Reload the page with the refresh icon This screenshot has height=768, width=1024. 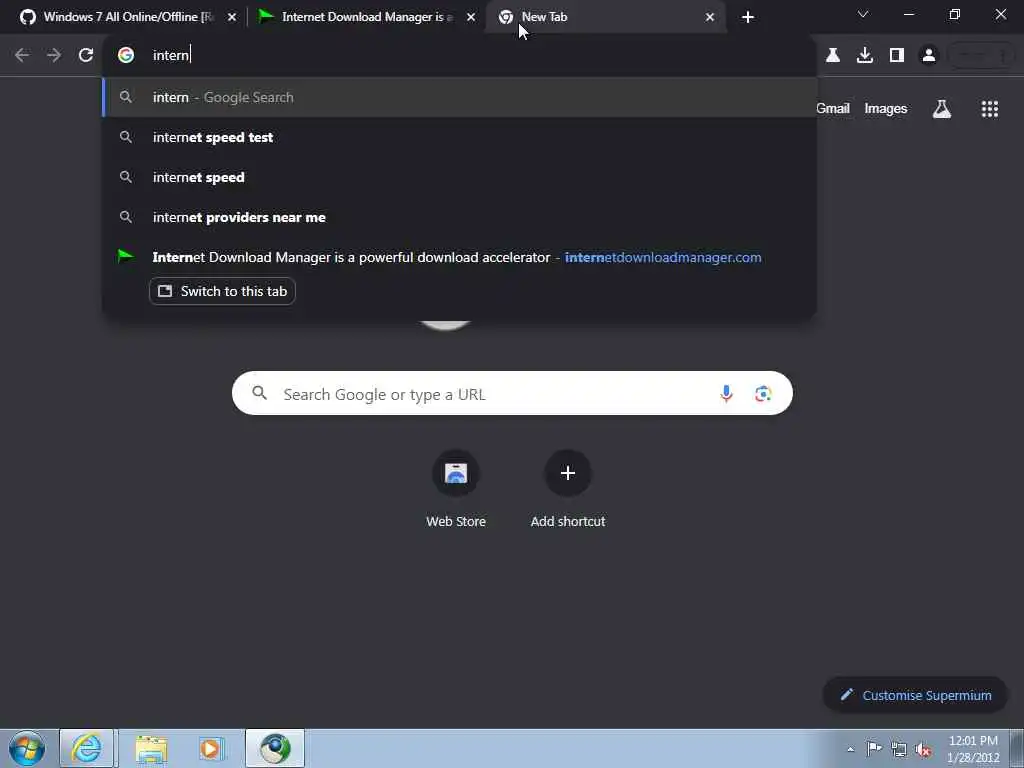click(x=86, y=55)
